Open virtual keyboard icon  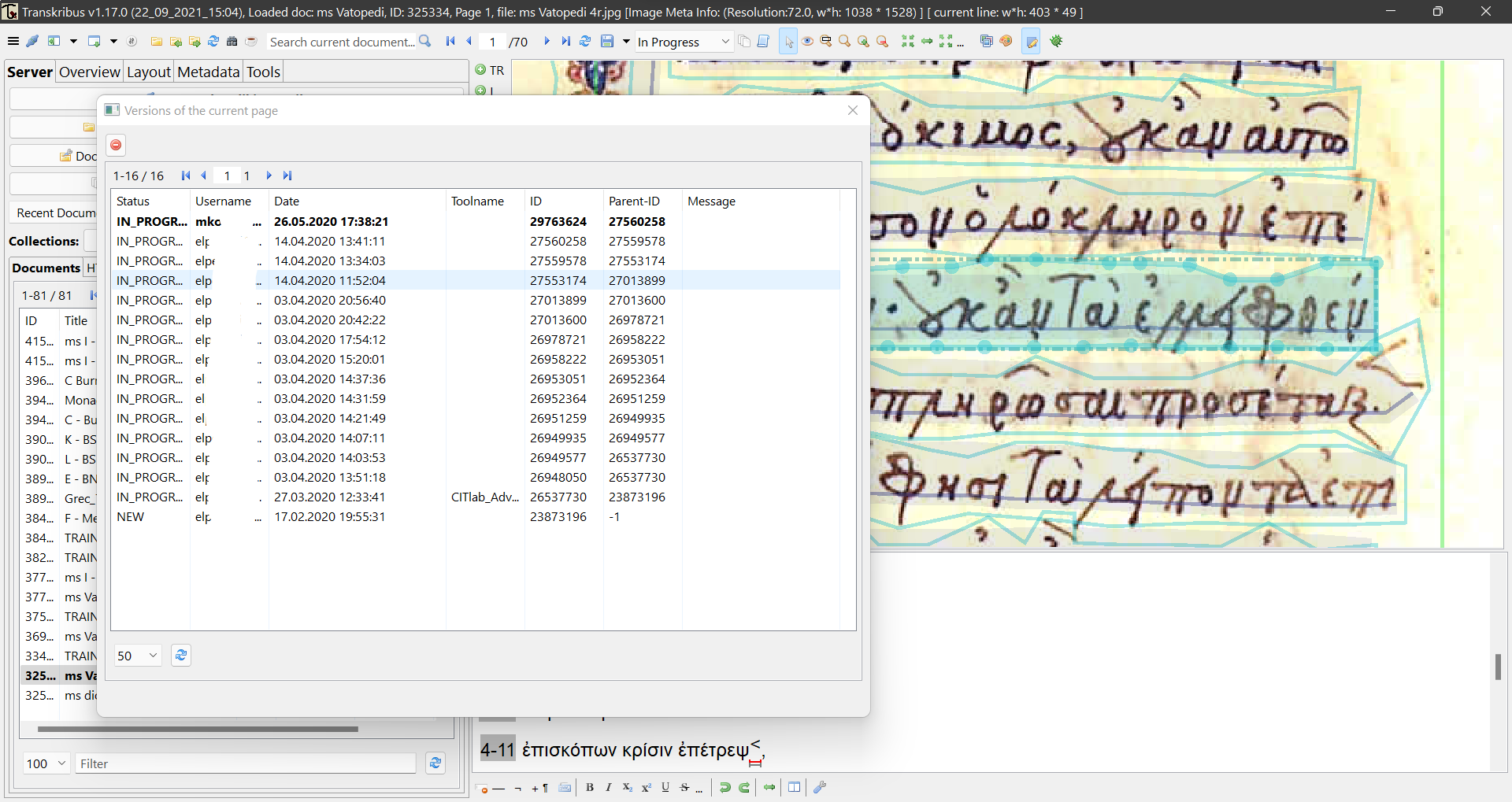565,787
